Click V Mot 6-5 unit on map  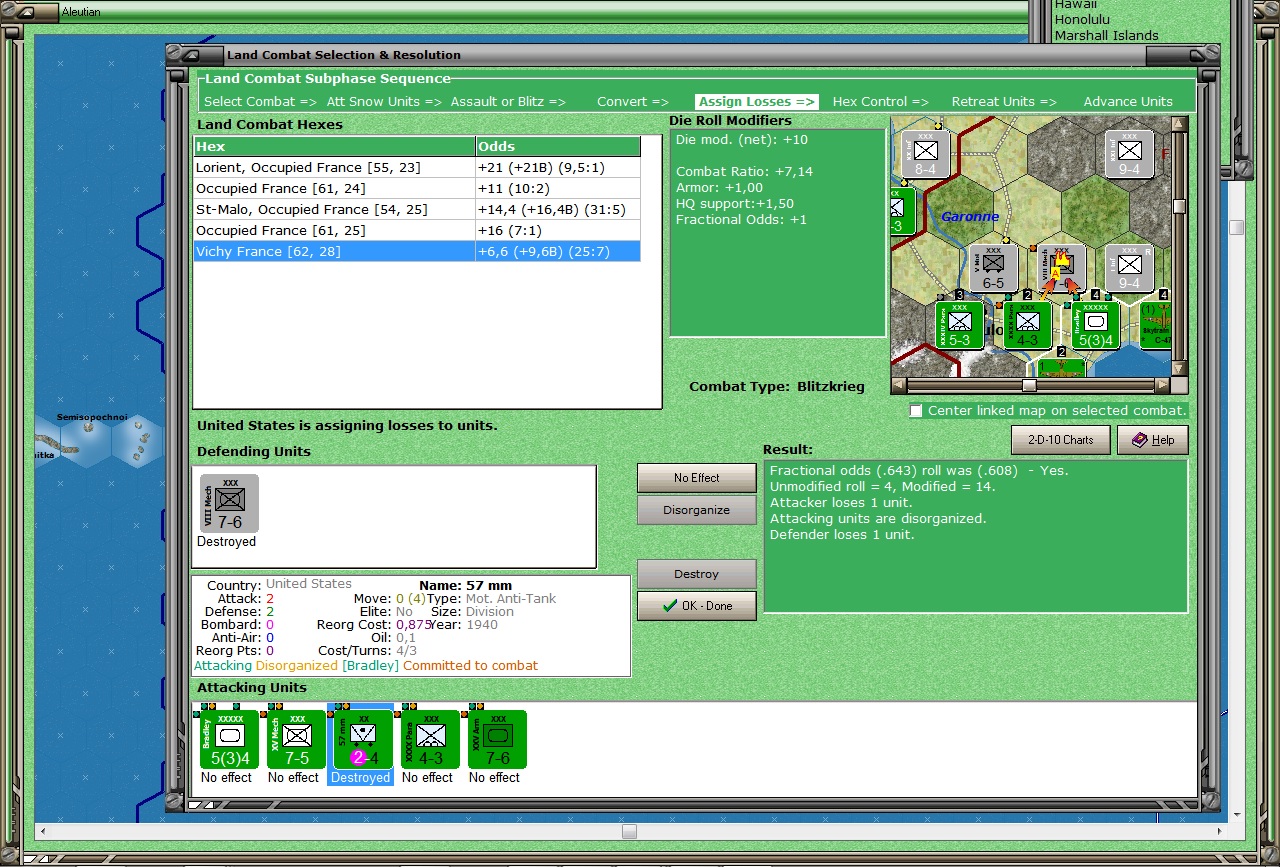coord(992,268)
